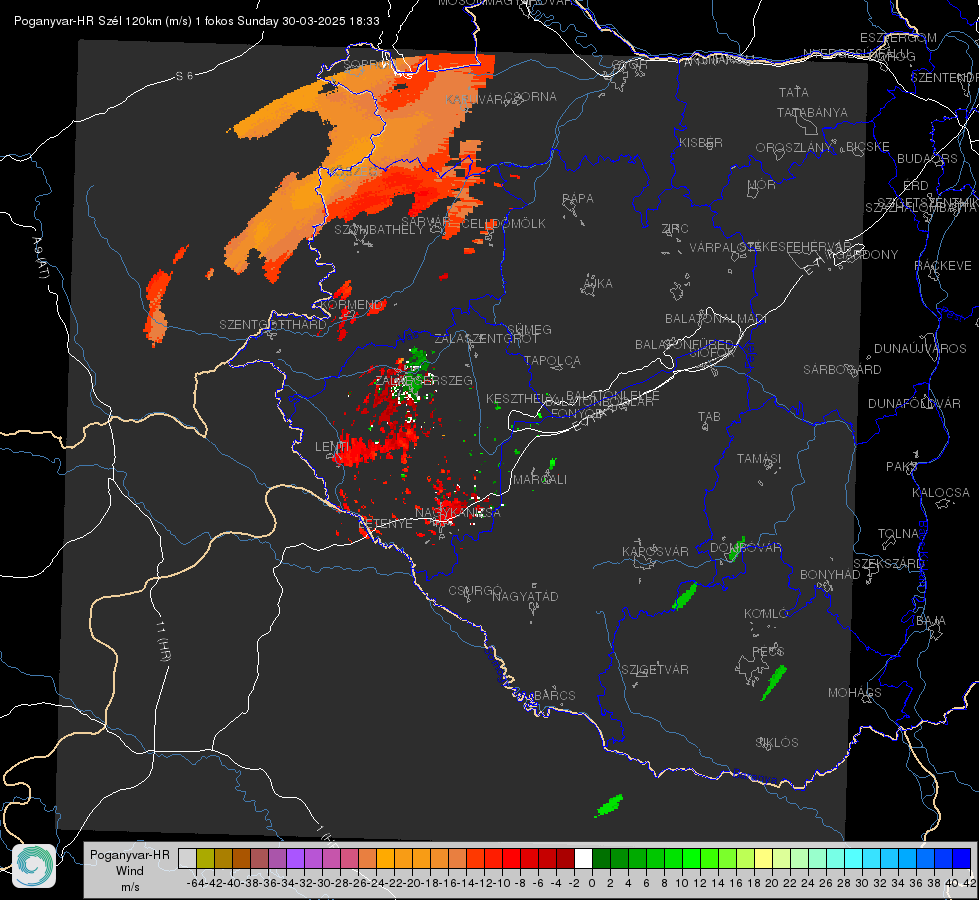
Task: Click the NAGYKANIZSA city label
Action: (458, 512)
